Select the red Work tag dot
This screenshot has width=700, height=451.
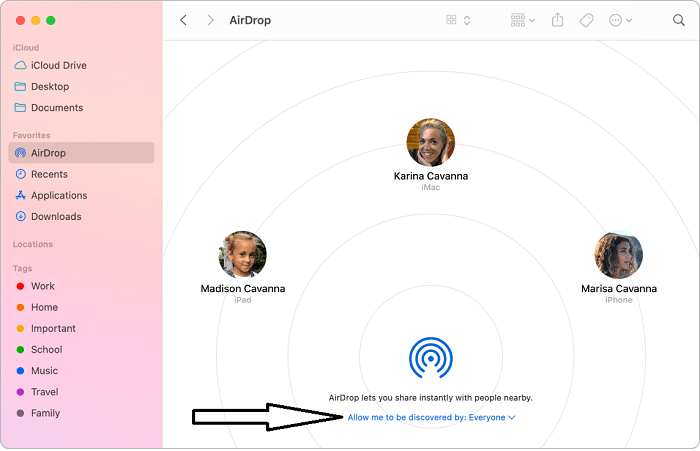[20, 286]
